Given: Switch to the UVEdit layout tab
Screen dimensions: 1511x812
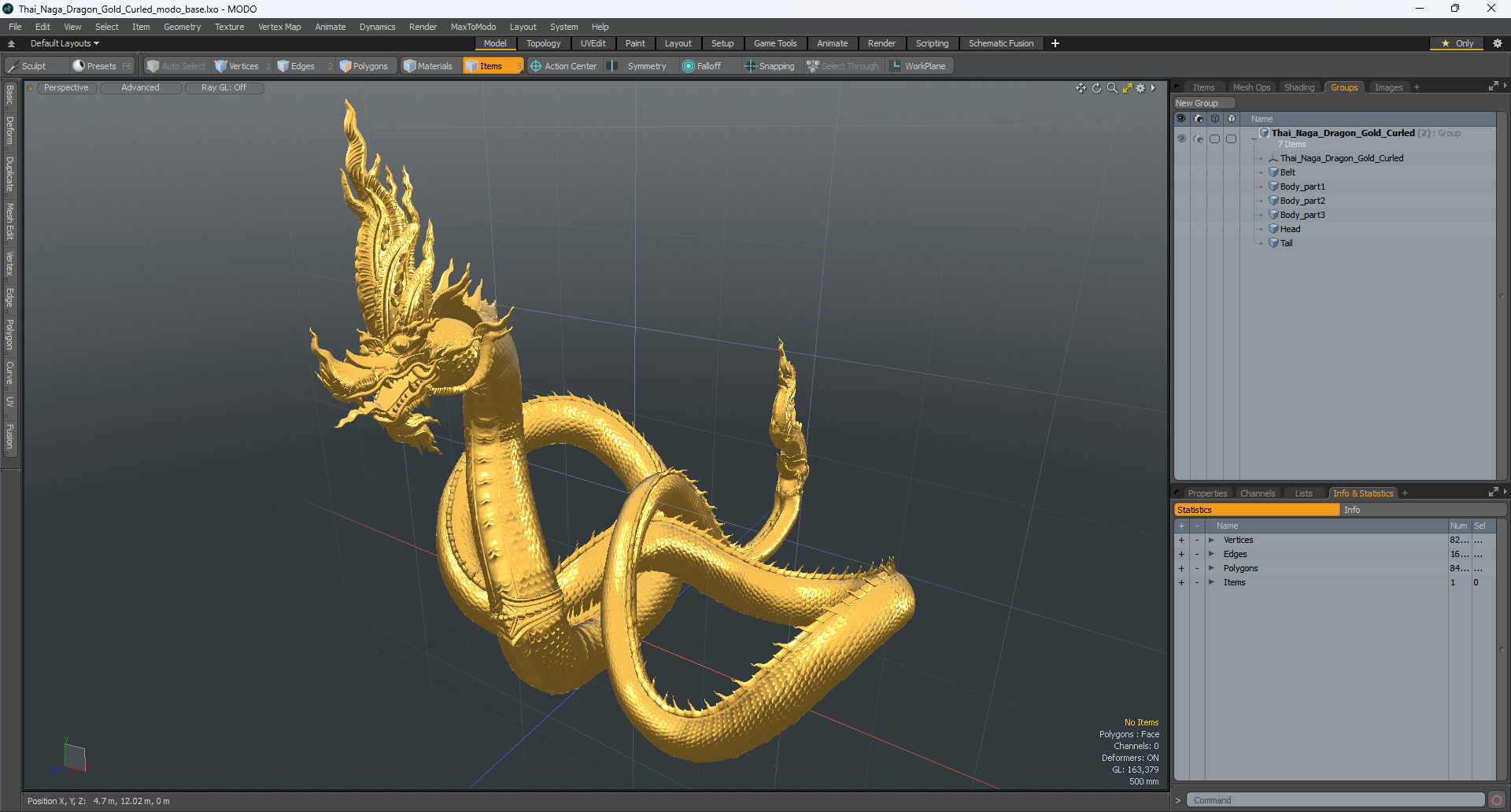Looking at the screenshot, I should (x=593, y=43).
